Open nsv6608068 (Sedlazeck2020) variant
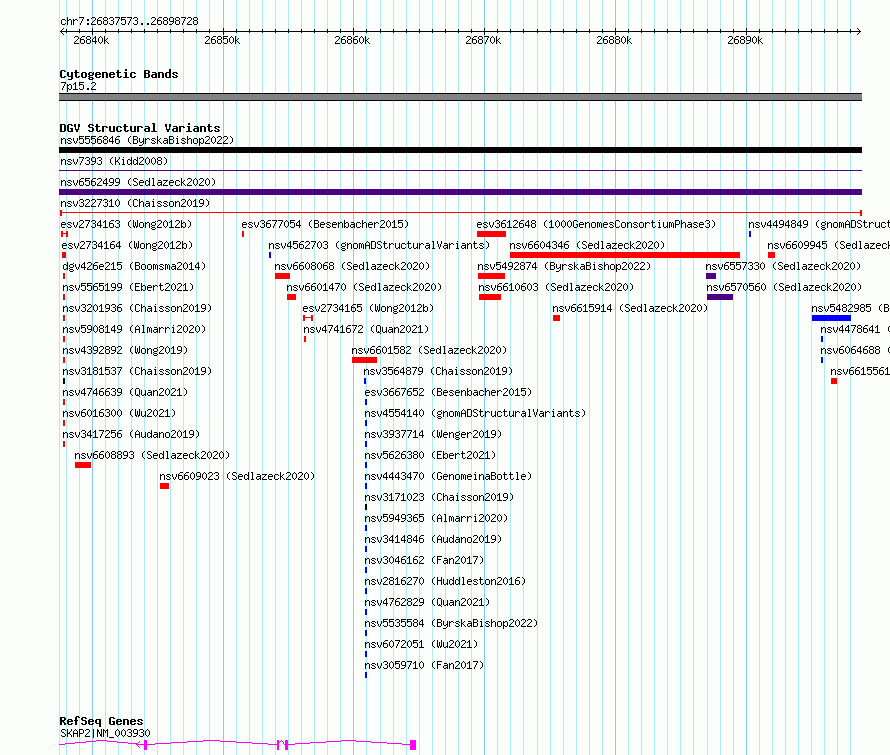Viewport: 890px width, 755px height. click(x=352, y=266)
